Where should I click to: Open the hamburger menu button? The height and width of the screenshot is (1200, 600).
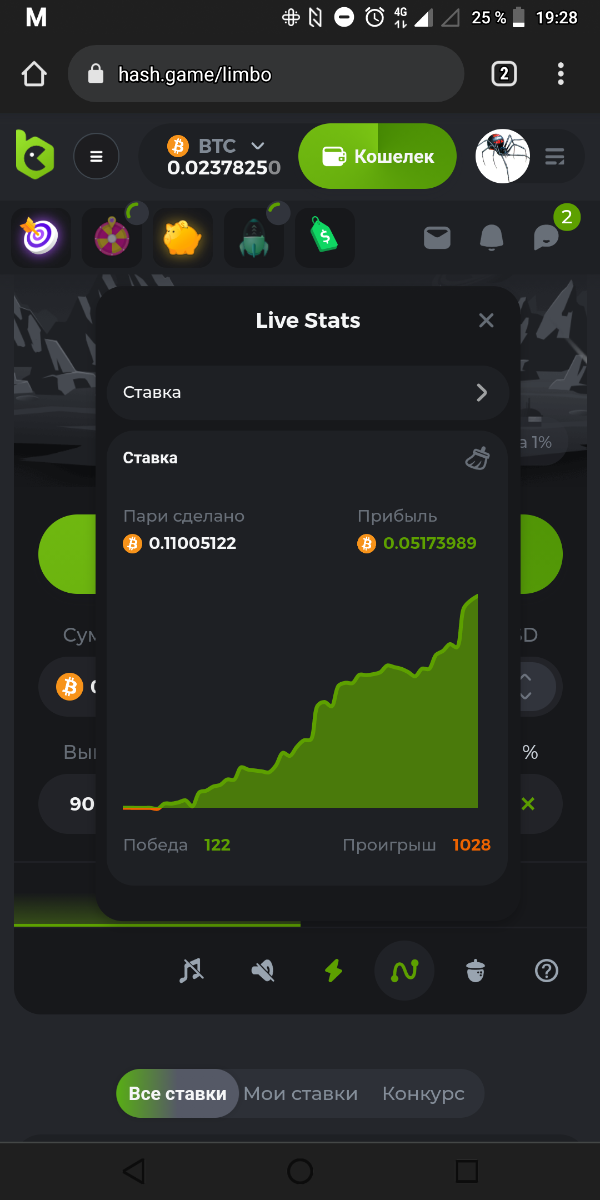click(x=96, y=156)
